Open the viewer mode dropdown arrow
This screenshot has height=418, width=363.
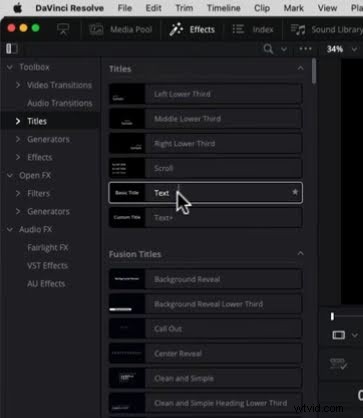tap(355, 335)
